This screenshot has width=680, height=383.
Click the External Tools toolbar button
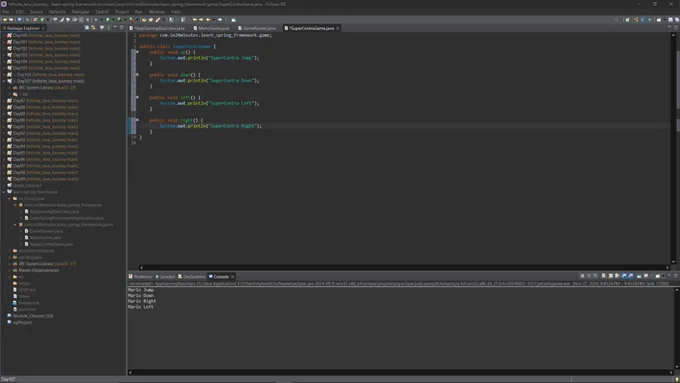[131, 20]
